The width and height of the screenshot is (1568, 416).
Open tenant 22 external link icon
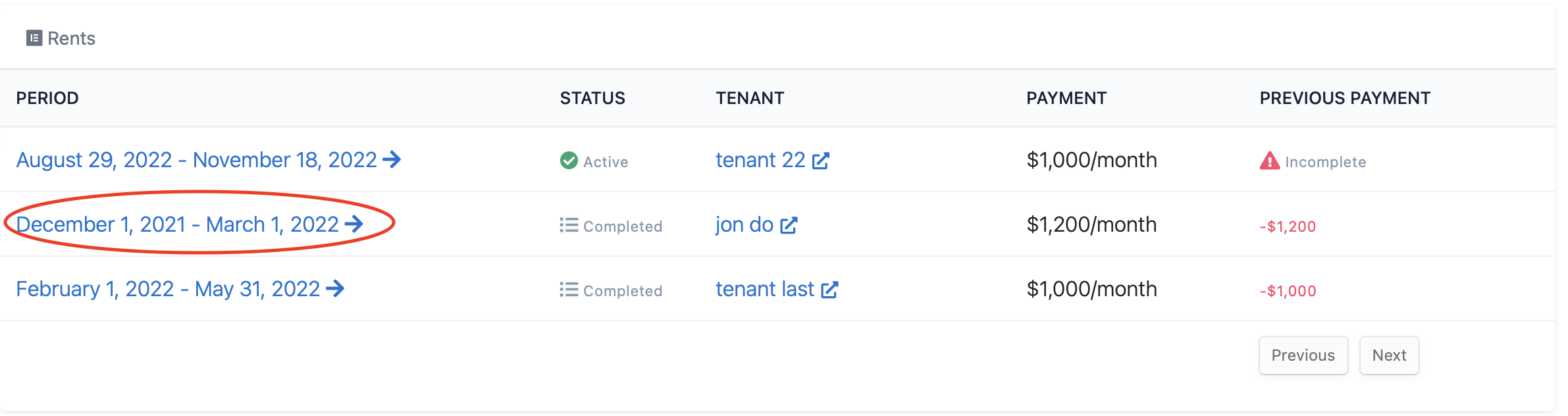(x=821, y=161)
